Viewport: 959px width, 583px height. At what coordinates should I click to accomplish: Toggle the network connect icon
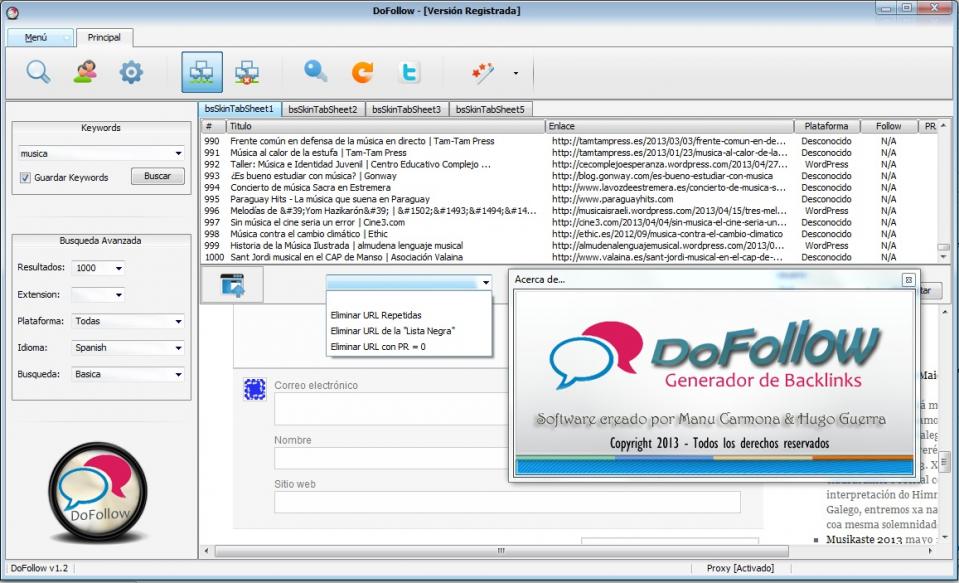[202, 72]
